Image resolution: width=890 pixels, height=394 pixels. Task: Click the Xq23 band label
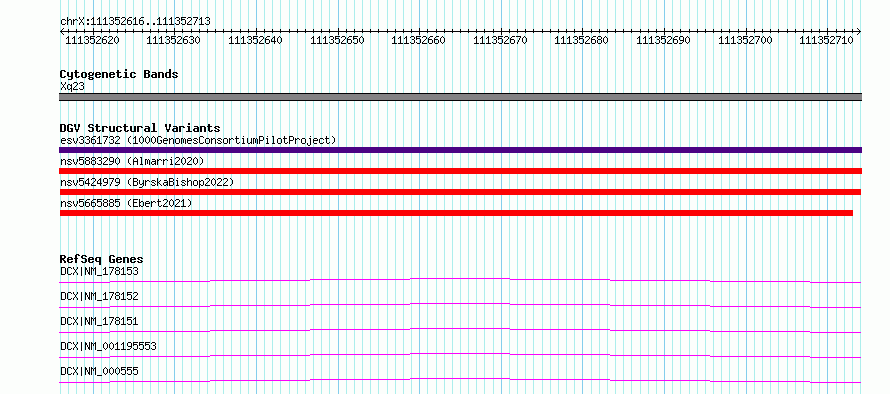point(73,86)
